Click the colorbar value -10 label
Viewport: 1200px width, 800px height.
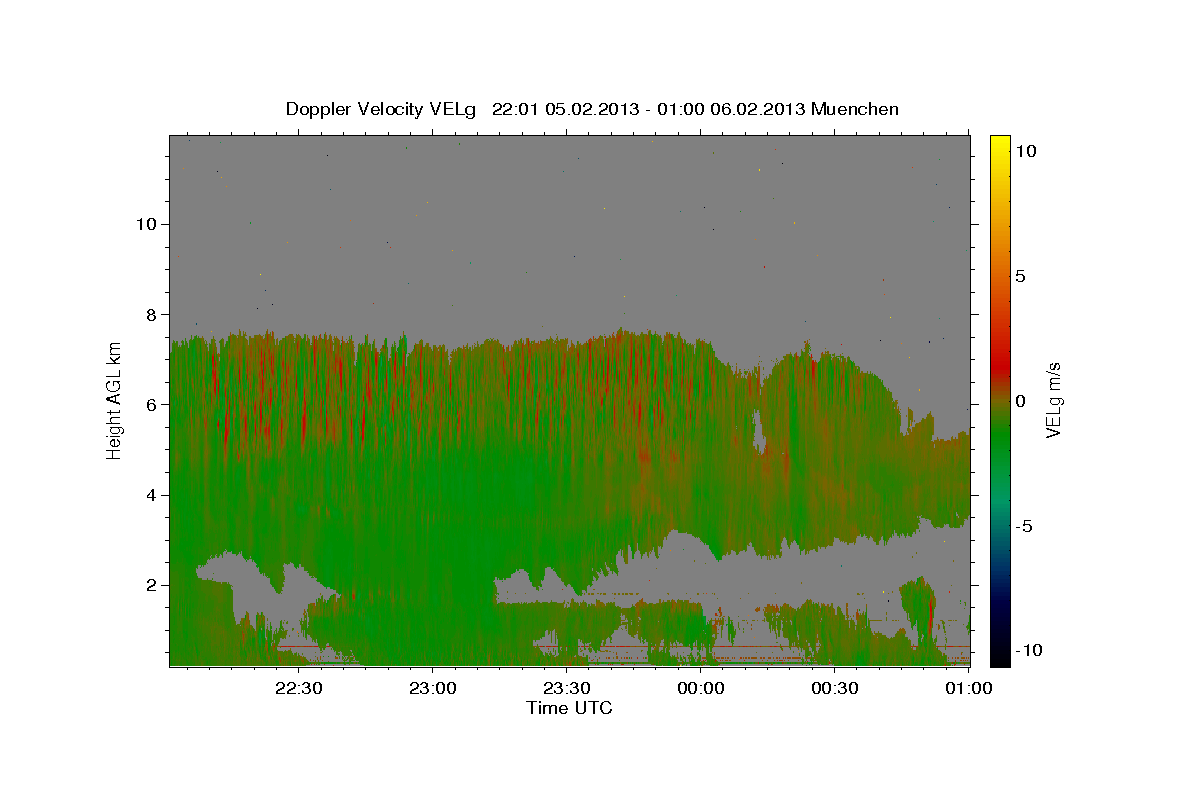coord(1028,650)
